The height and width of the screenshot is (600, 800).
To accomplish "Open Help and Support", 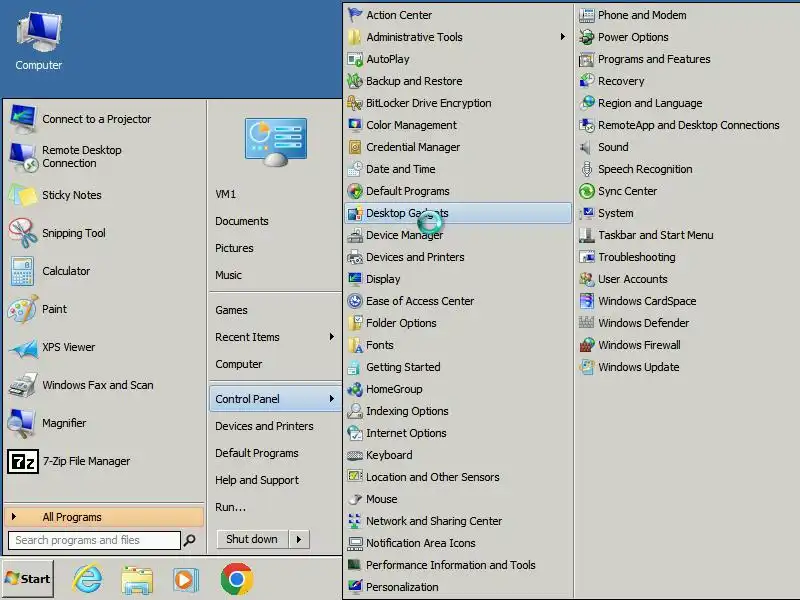I will click(257, 480).
